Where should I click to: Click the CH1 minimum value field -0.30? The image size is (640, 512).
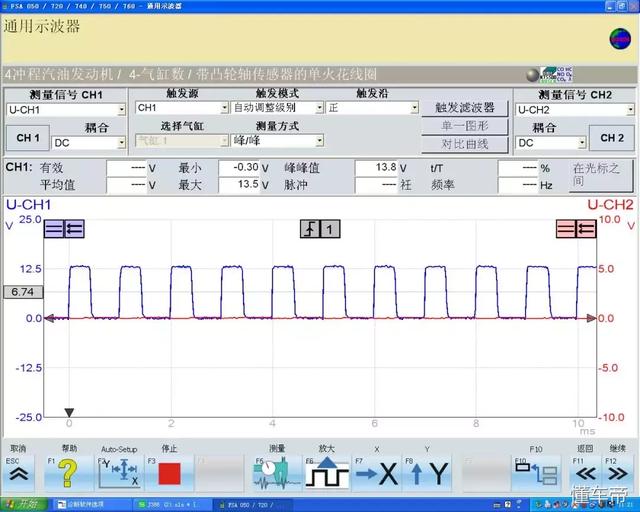click(x=239, y=167)
